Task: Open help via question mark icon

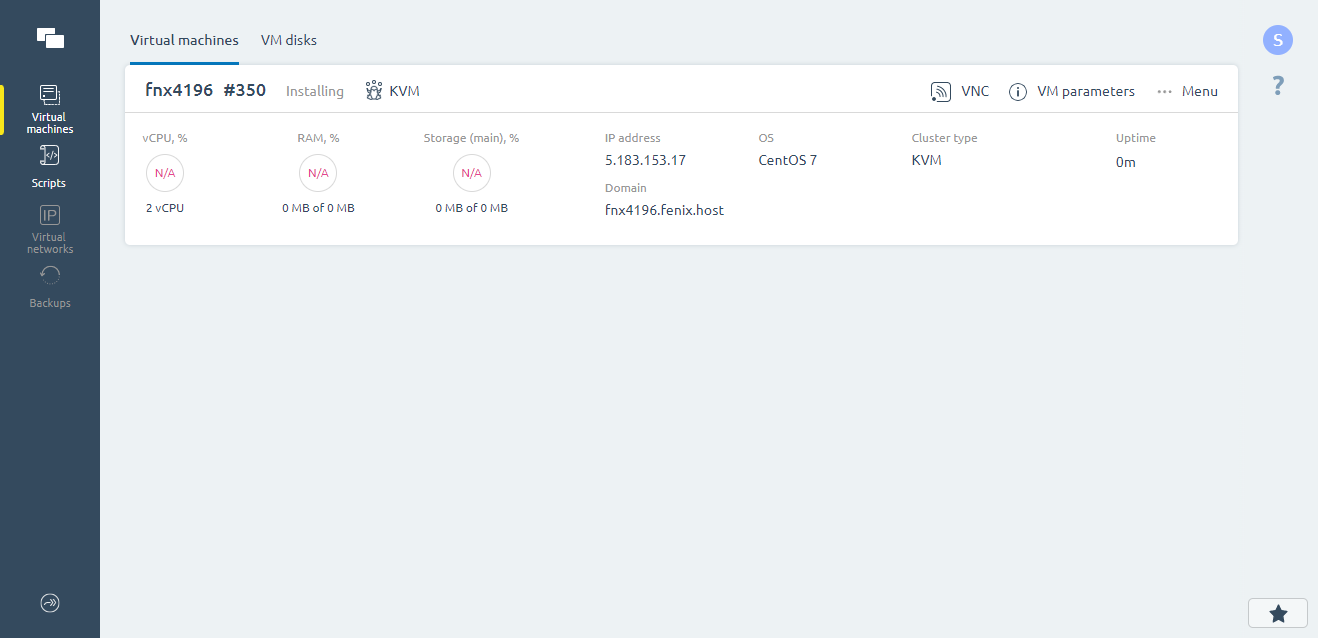Action: [1277, 86]
